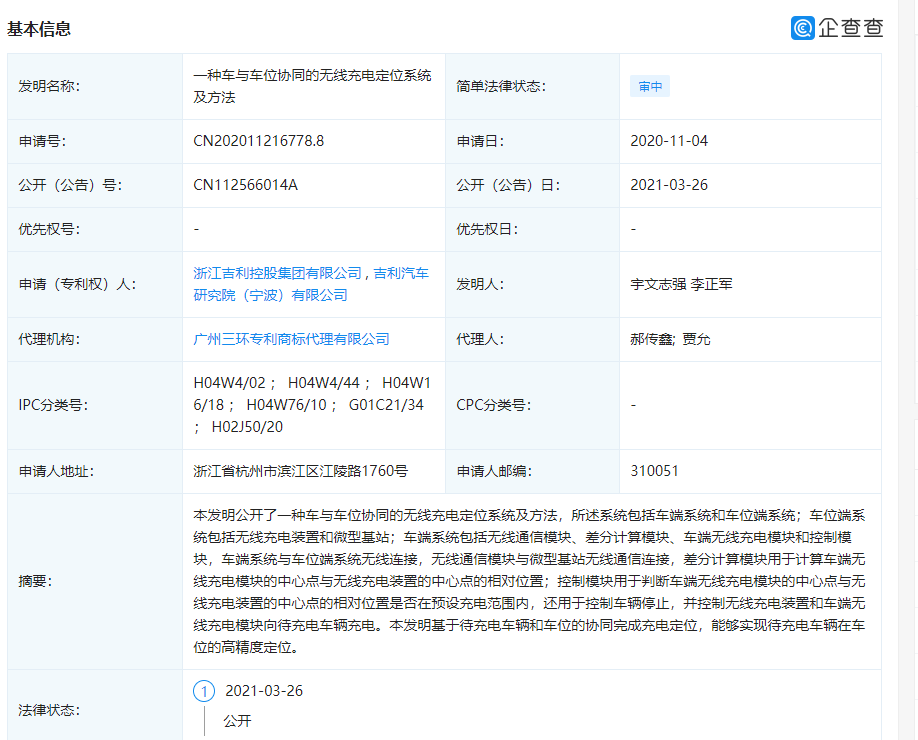Click the 申请日 label cell

(532, 141)
